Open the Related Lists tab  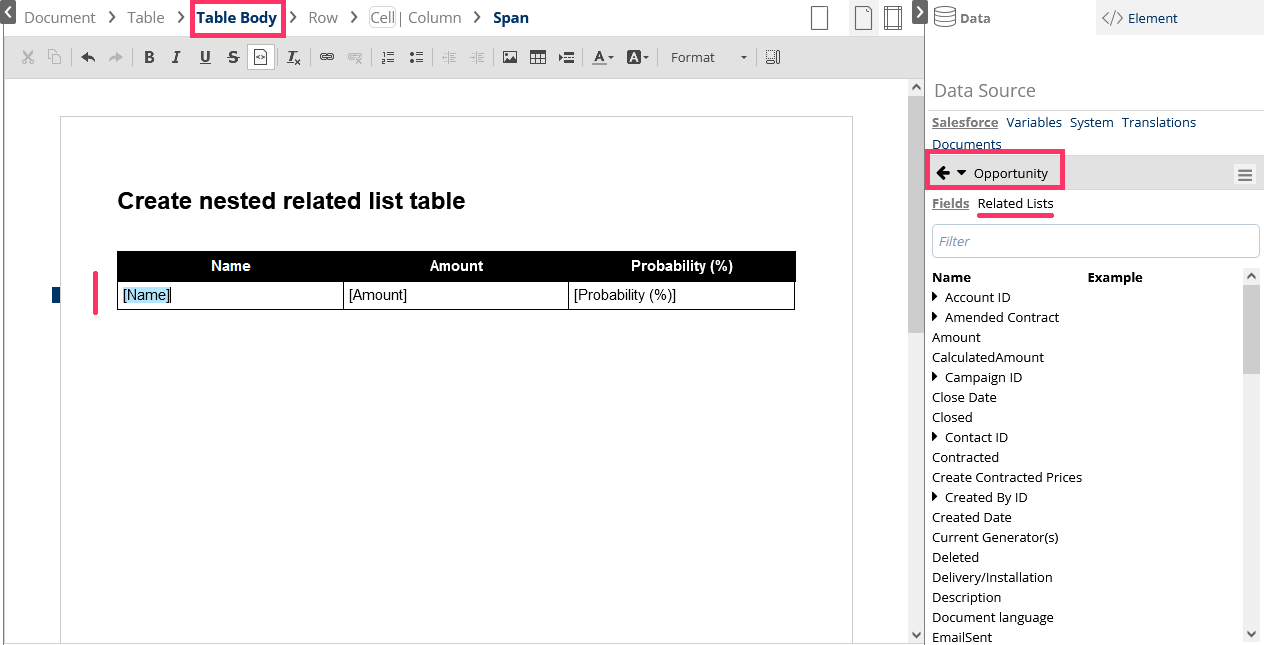(x=1015, y=203)
